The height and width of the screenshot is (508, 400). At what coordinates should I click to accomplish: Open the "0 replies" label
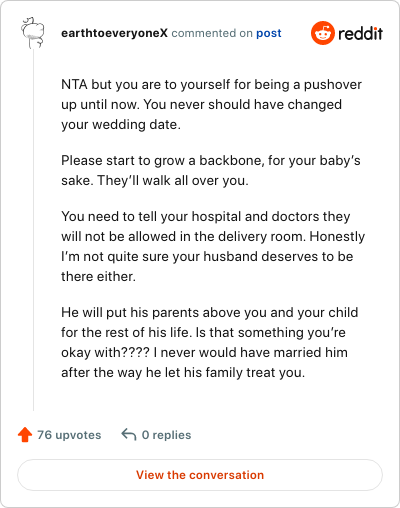click(x=166, y=435)
